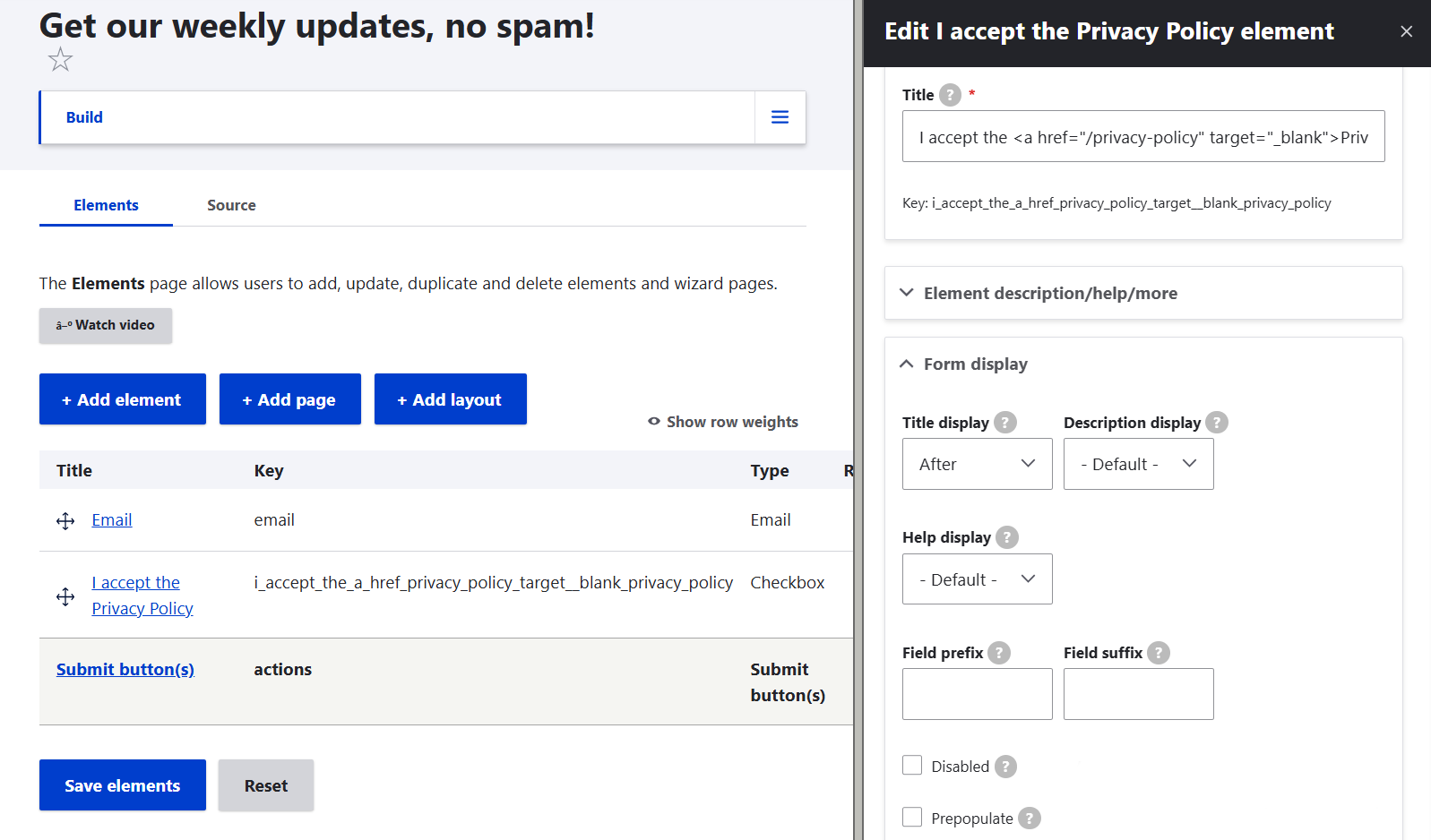The height and width of the screenshot is (840, 1431).
Task: Show help for Description display
Action: 1217,423
